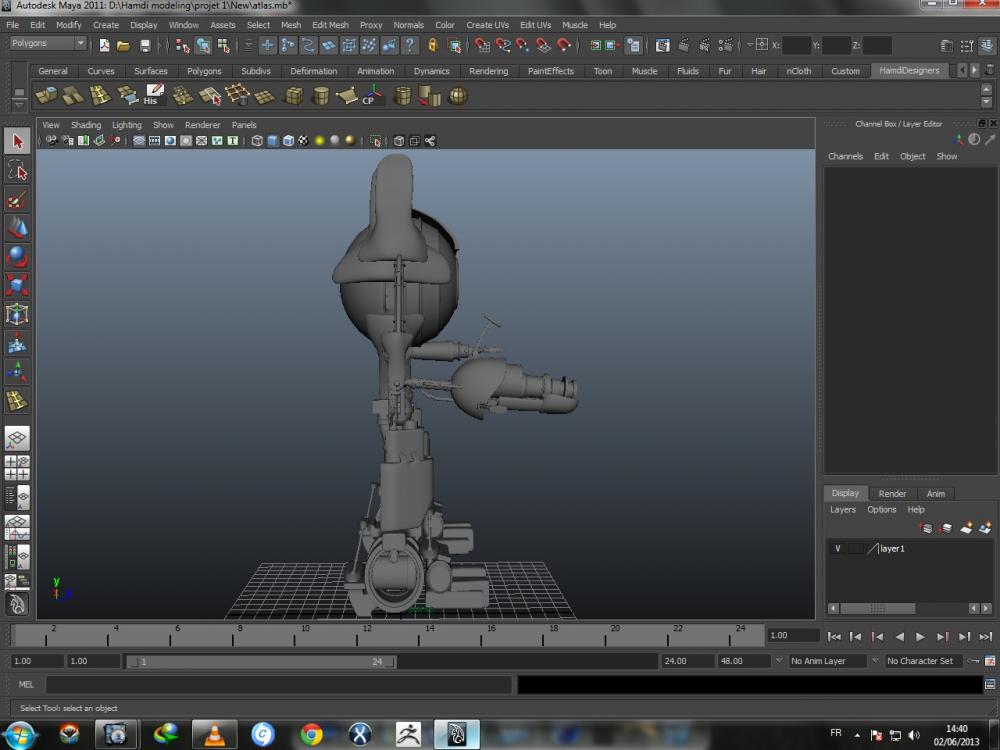This screenshot has width=1000, height=750.
Task: Open the Polygons menu set dropdown
Action: [x=48, y=44]
